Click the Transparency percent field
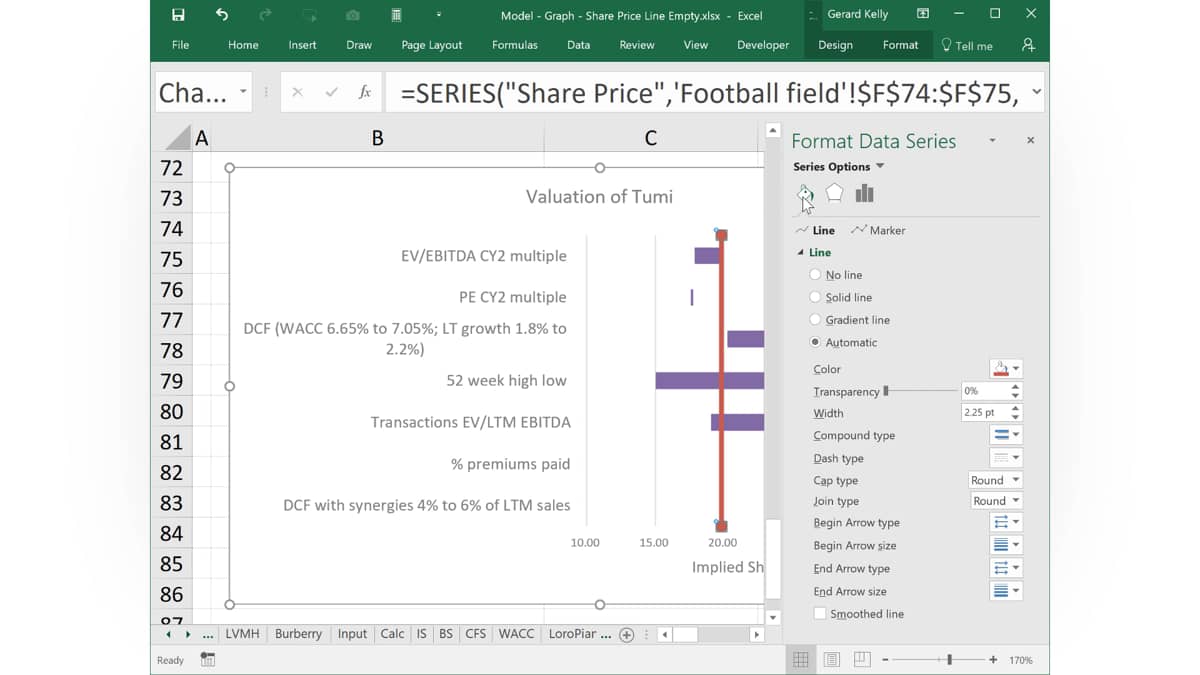The height and width of the screenshot is (675, 1200). pos(984,391)
